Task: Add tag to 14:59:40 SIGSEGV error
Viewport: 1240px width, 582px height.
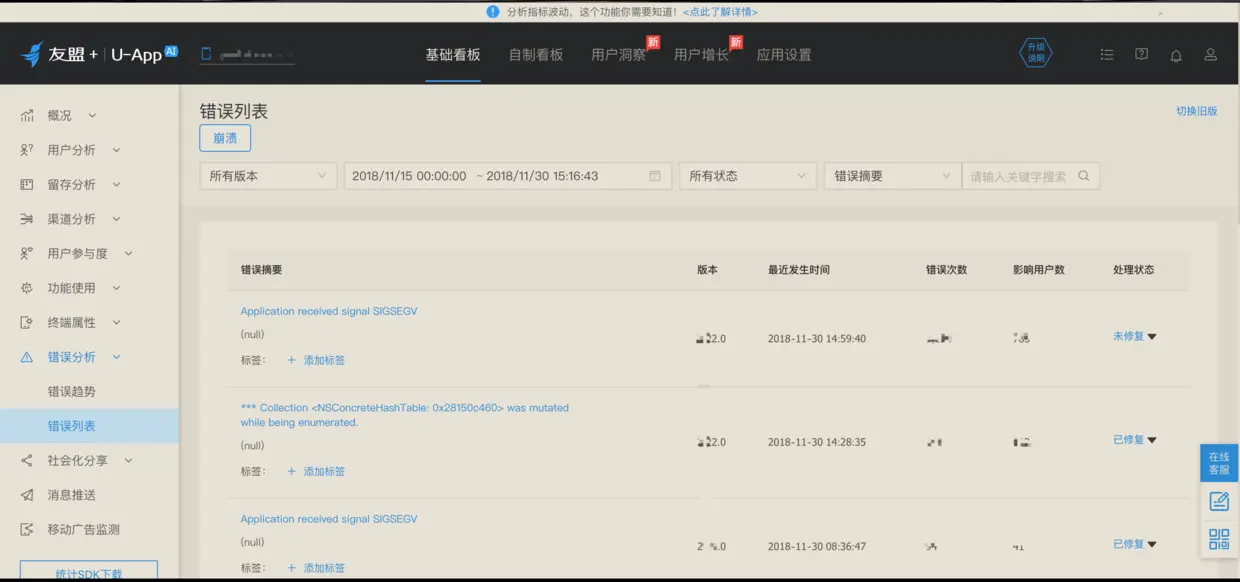Action: pyautogui.click(x=316, y=360)
